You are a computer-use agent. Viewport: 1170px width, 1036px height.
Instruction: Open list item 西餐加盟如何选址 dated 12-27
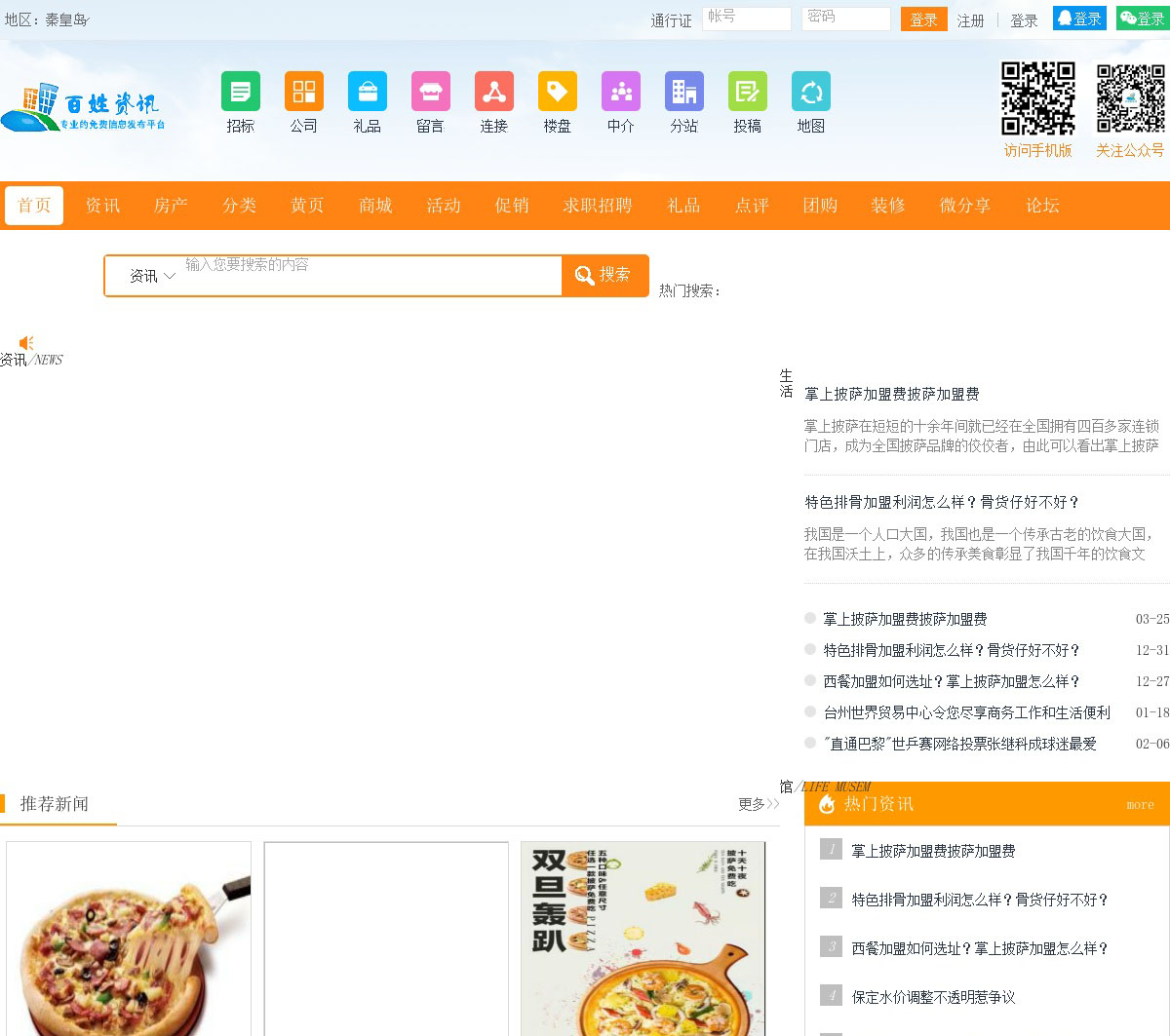pos(953,681)
